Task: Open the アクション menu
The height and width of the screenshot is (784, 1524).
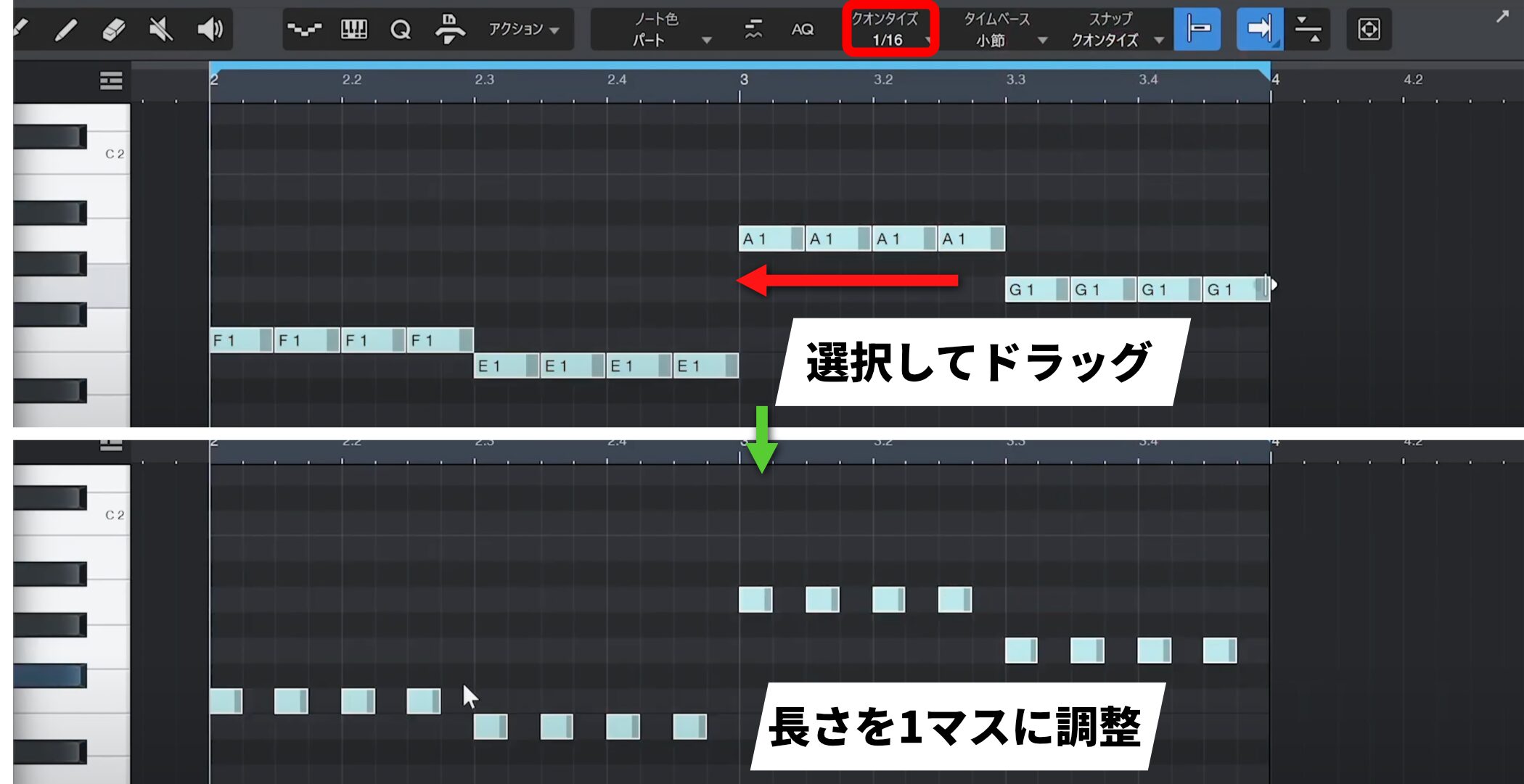Action: tap(523, 30)
